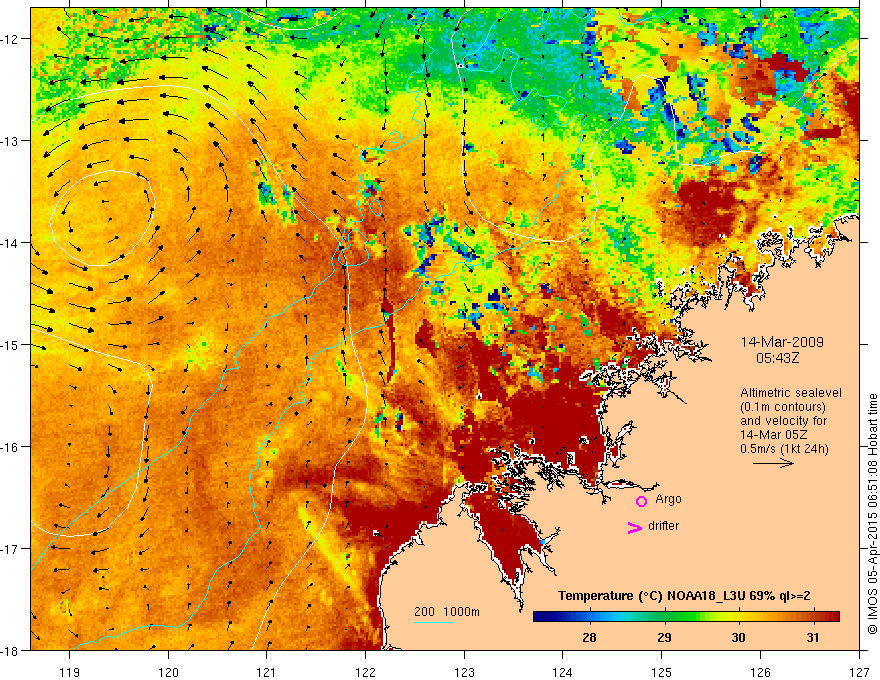Image resolution: width=880 pixels, height=680 pixels.
Task: Click the 'drifter' legend label
Action: pos(663,526)
